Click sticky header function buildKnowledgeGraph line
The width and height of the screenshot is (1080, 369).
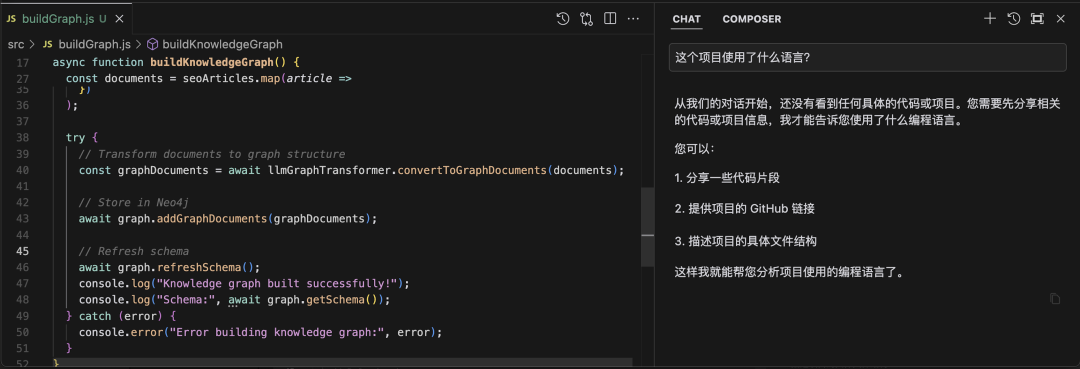click(176, 62)
